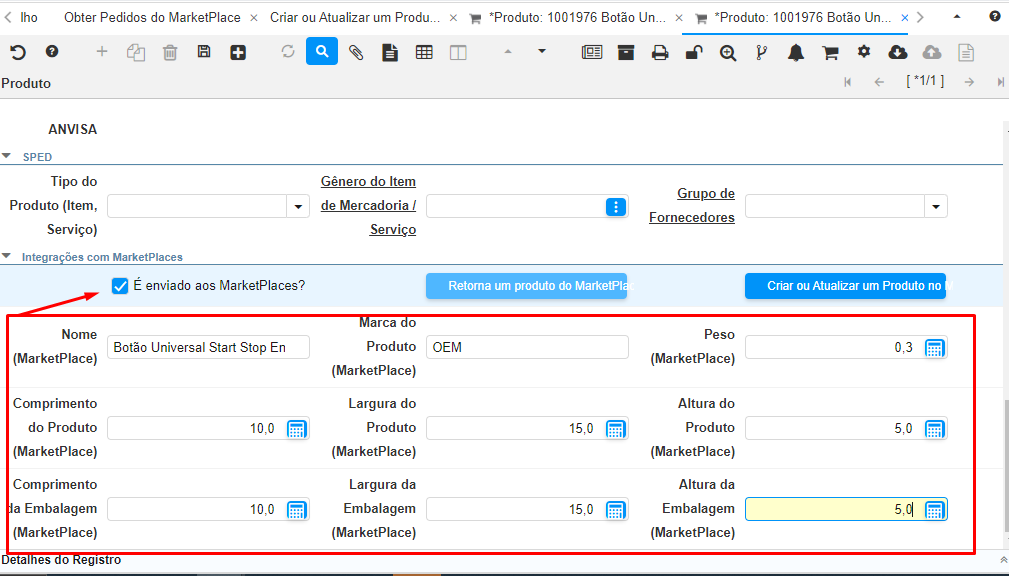Image resolution: width=1009 pixels, height=576 pixels.
Task: Open Tipo do Produto dropdown
Action: pos(298,207)
